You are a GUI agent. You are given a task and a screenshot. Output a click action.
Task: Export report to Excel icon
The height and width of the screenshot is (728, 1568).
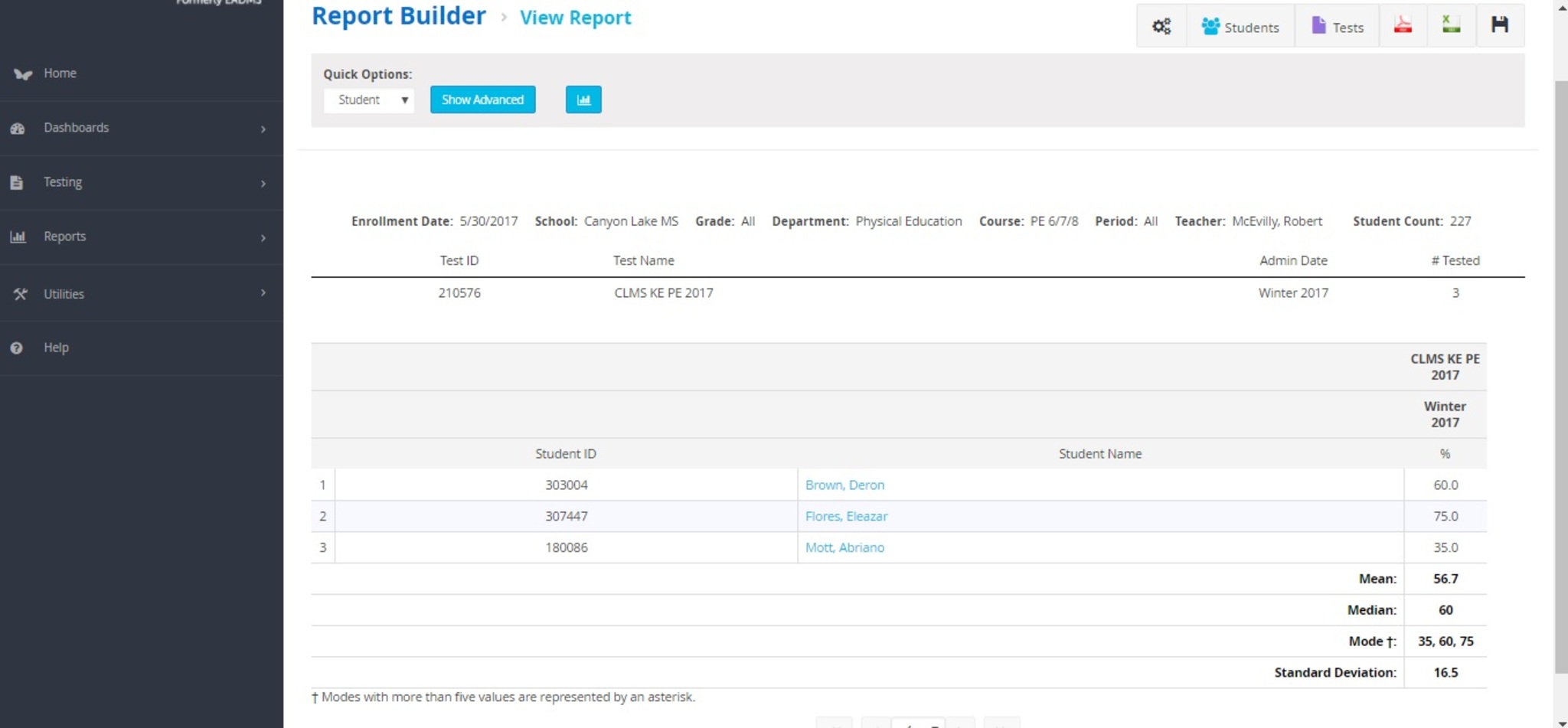(1451, 25)
